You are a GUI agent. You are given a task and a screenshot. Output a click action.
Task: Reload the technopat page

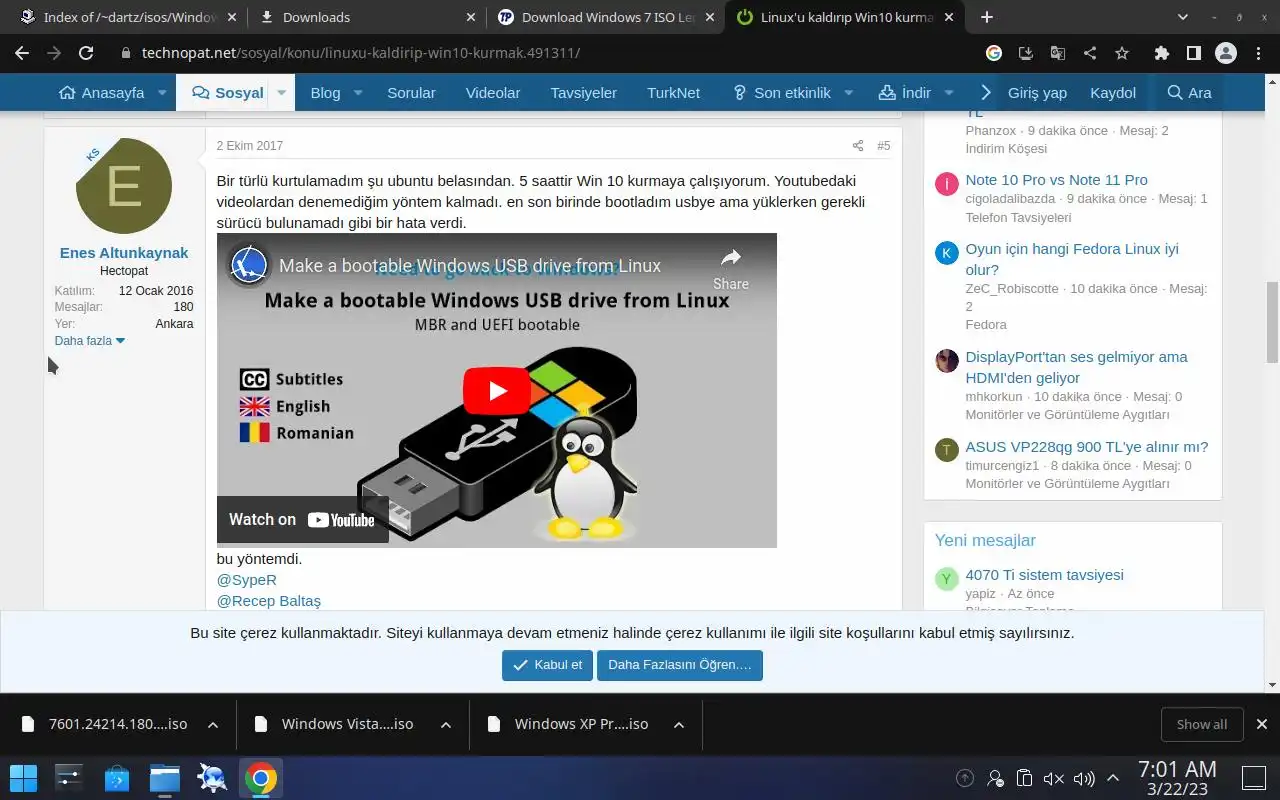(x=86, y=53)
